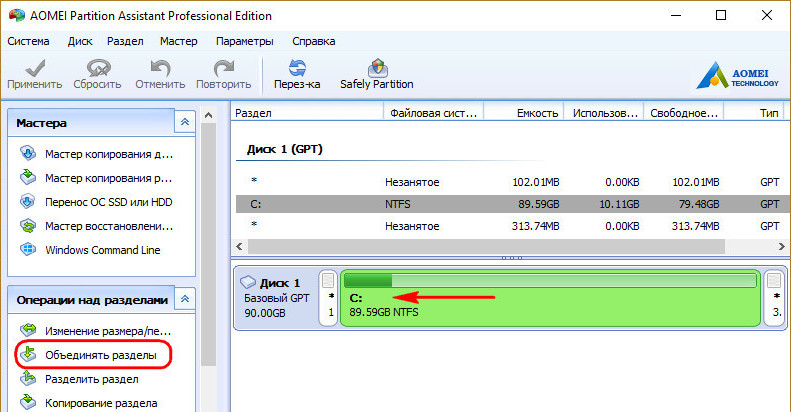
Task: Click the Мастер восстановлени... icon
Action: tap(28, 225)
